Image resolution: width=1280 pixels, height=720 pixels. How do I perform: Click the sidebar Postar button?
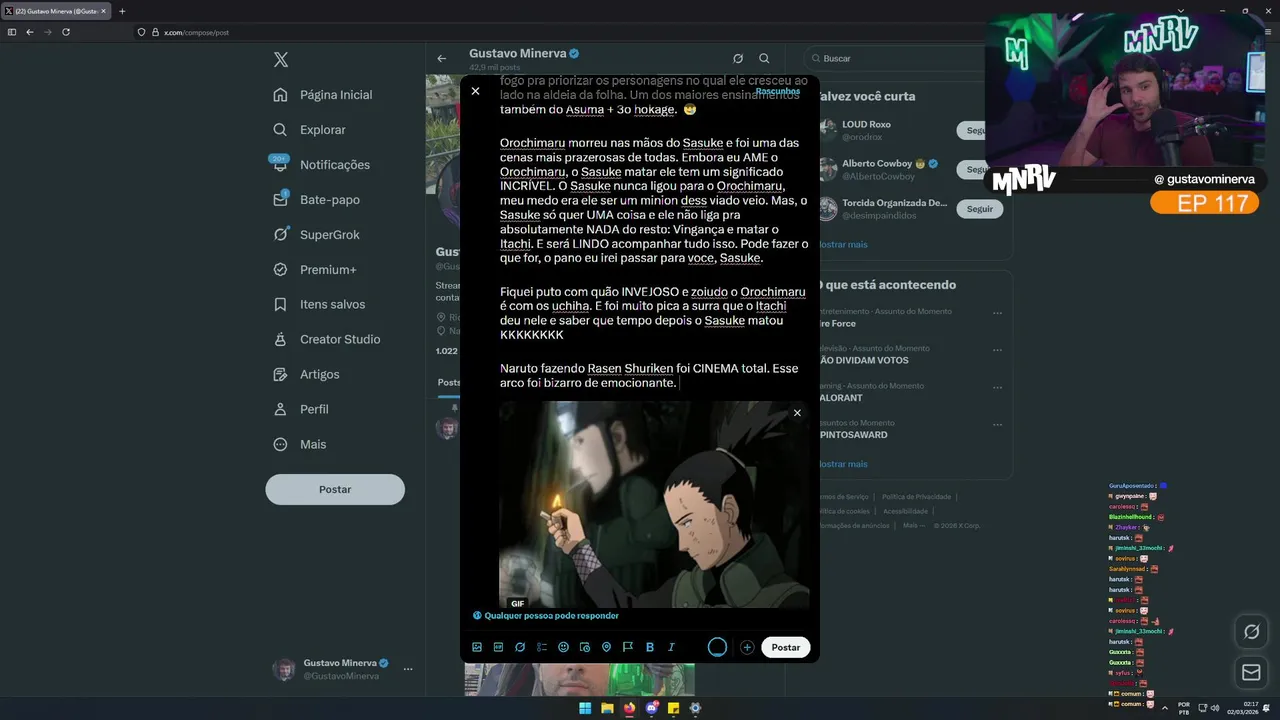(335, 489)
